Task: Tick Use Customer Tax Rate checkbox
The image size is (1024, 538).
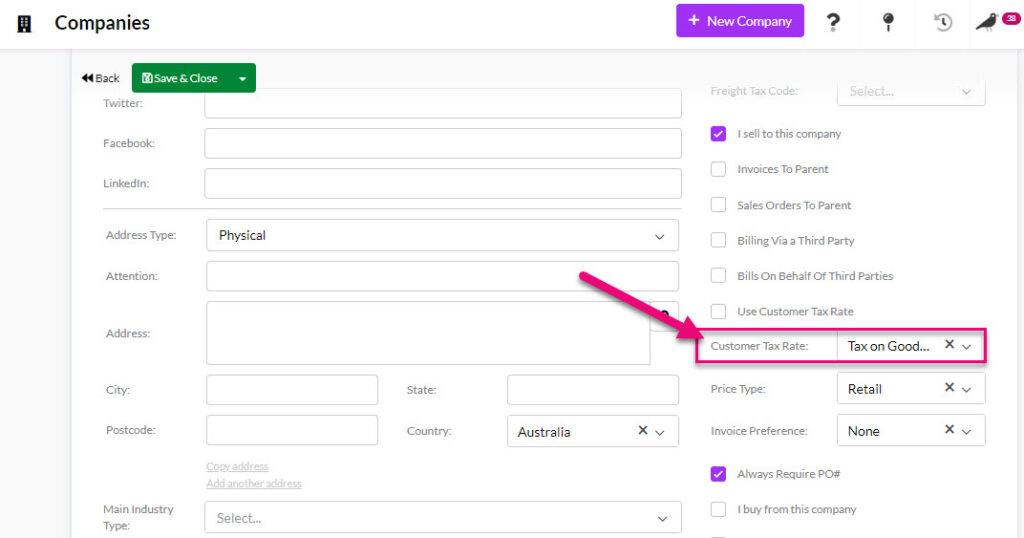Action: tap(718, 311)
